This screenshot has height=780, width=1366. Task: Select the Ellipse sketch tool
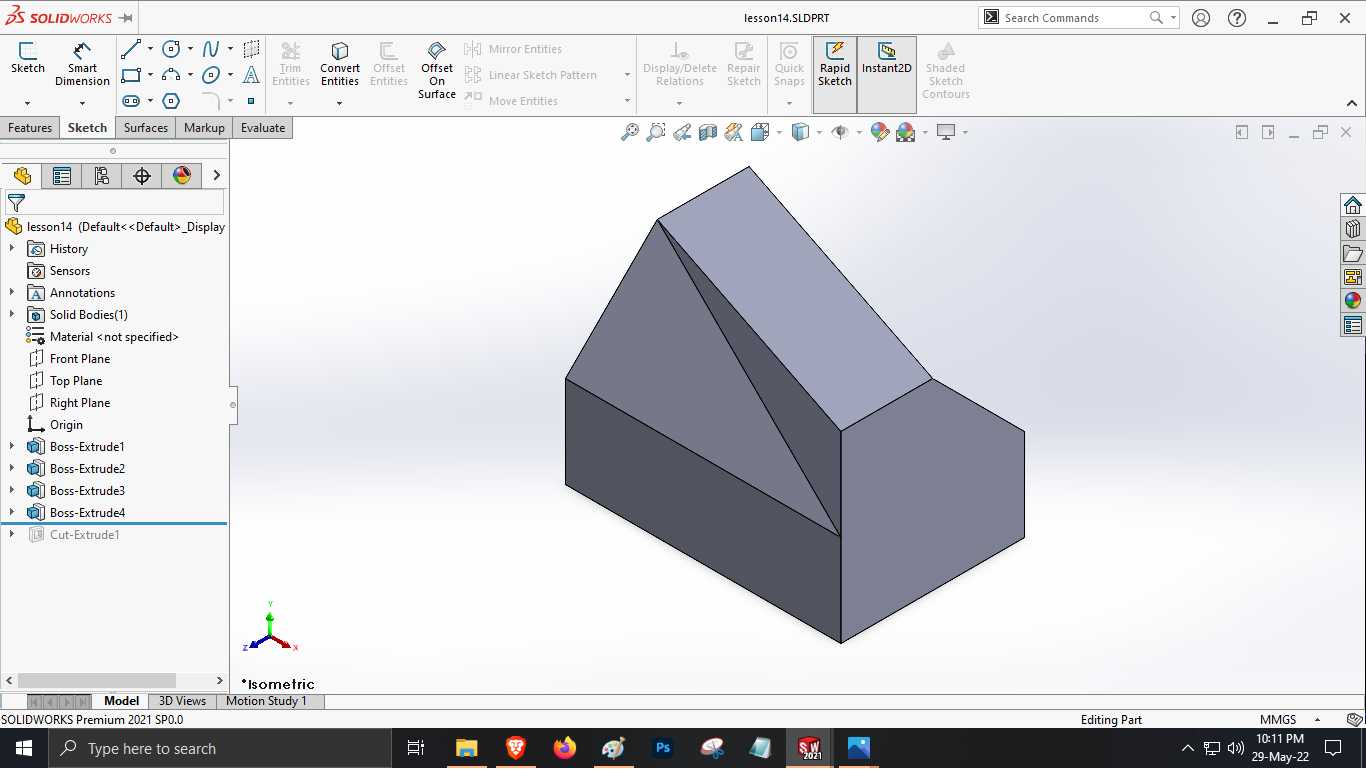pyautogui.click(x=211, y=75)
